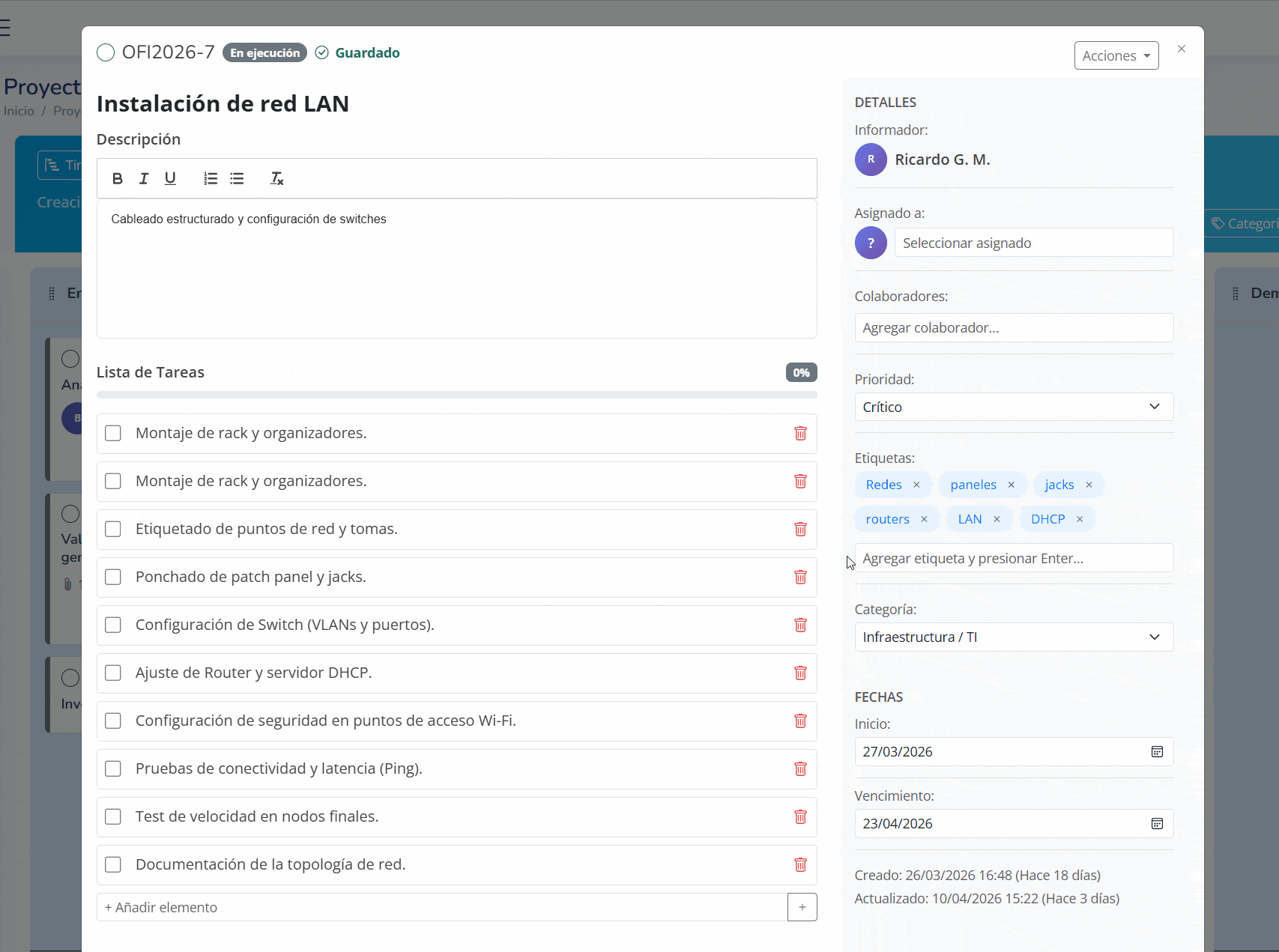Expand the Categoría dropdown
1279x952 pixels.
(x=1013, y=637)
